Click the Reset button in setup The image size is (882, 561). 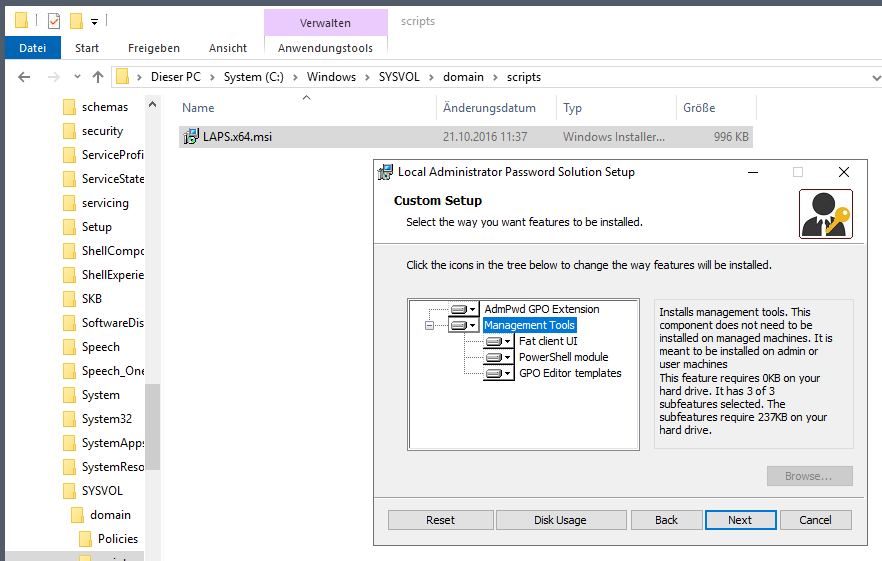click(440, 520)
